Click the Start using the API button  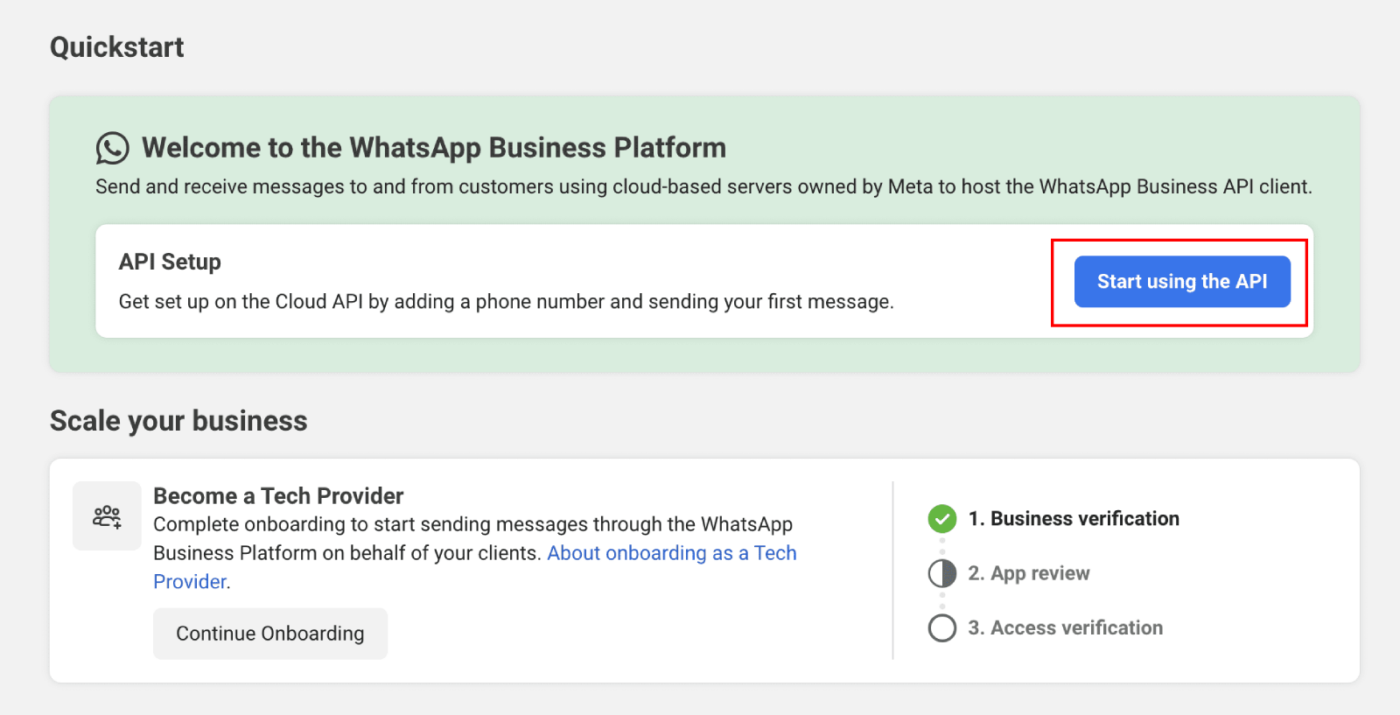pos(1182,282)
